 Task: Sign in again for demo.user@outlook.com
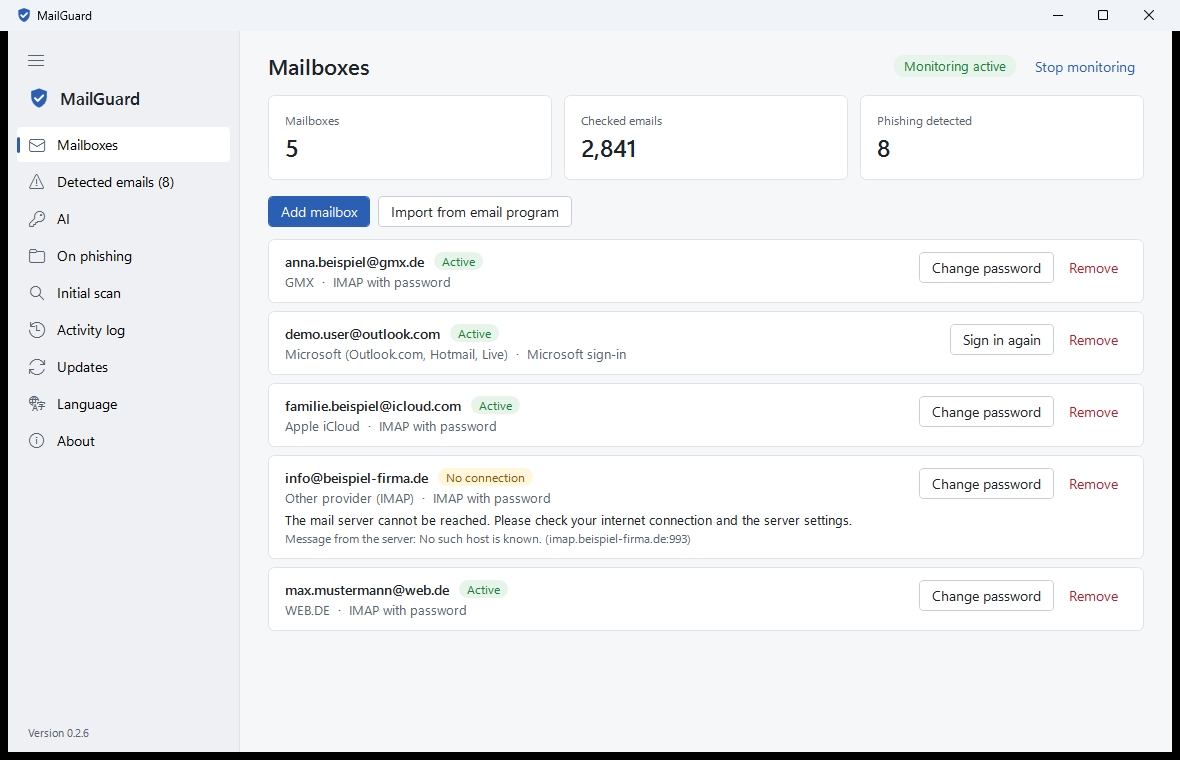click(1002, 340)
